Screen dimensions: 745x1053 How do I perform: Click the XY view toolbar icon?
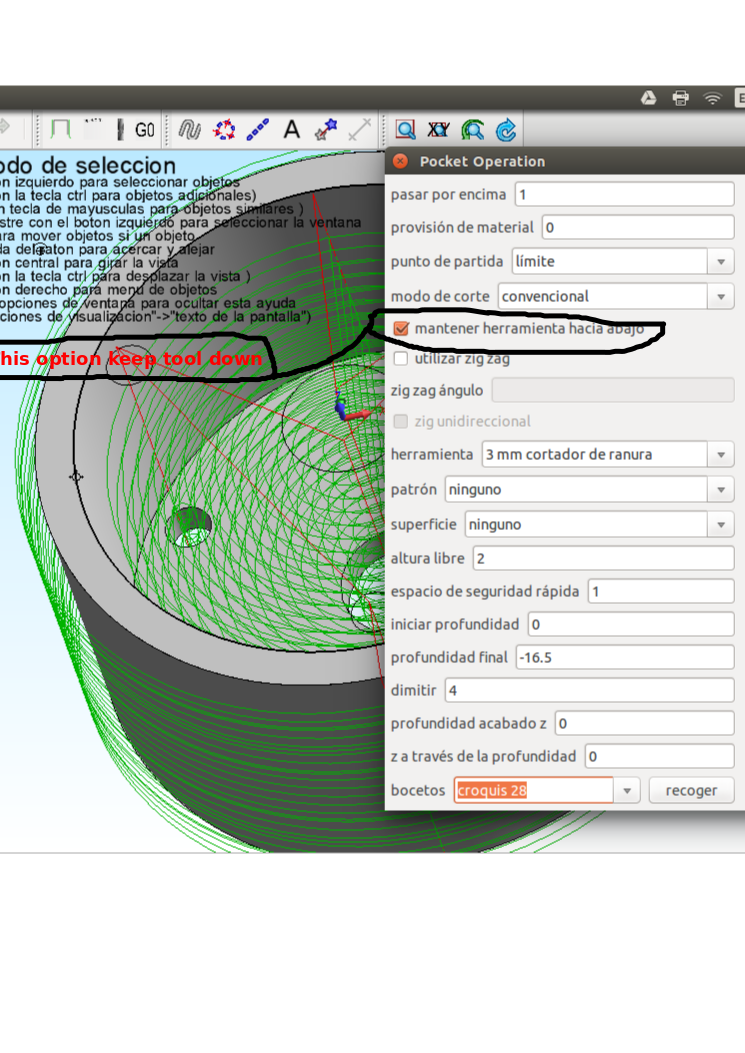pyautogui.click(x=438, y=129)
